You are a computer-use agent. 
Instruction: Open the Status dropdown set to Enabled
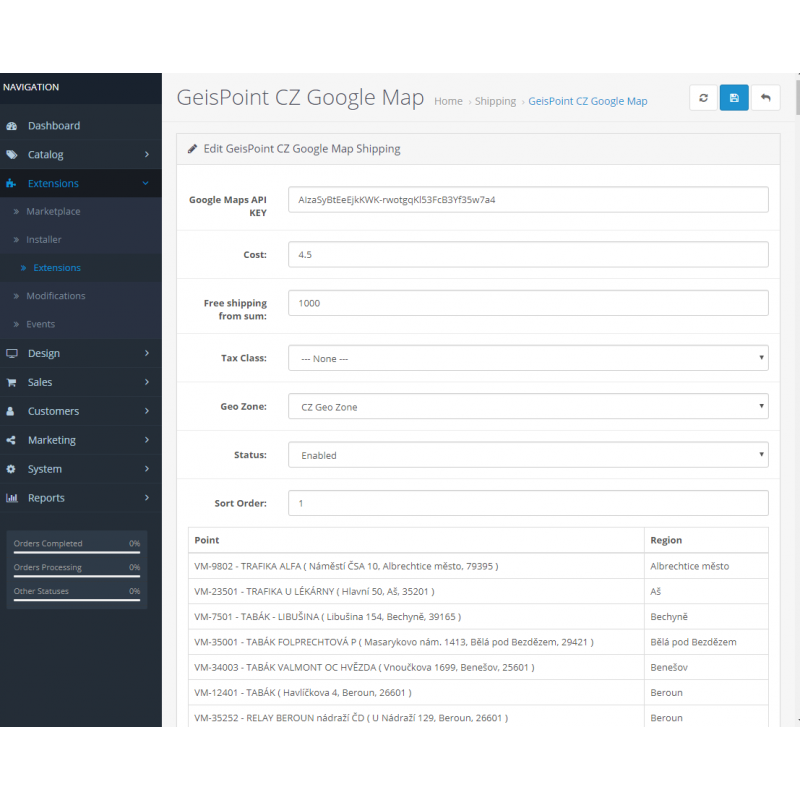pyautogui.click(x=528, y=455)
